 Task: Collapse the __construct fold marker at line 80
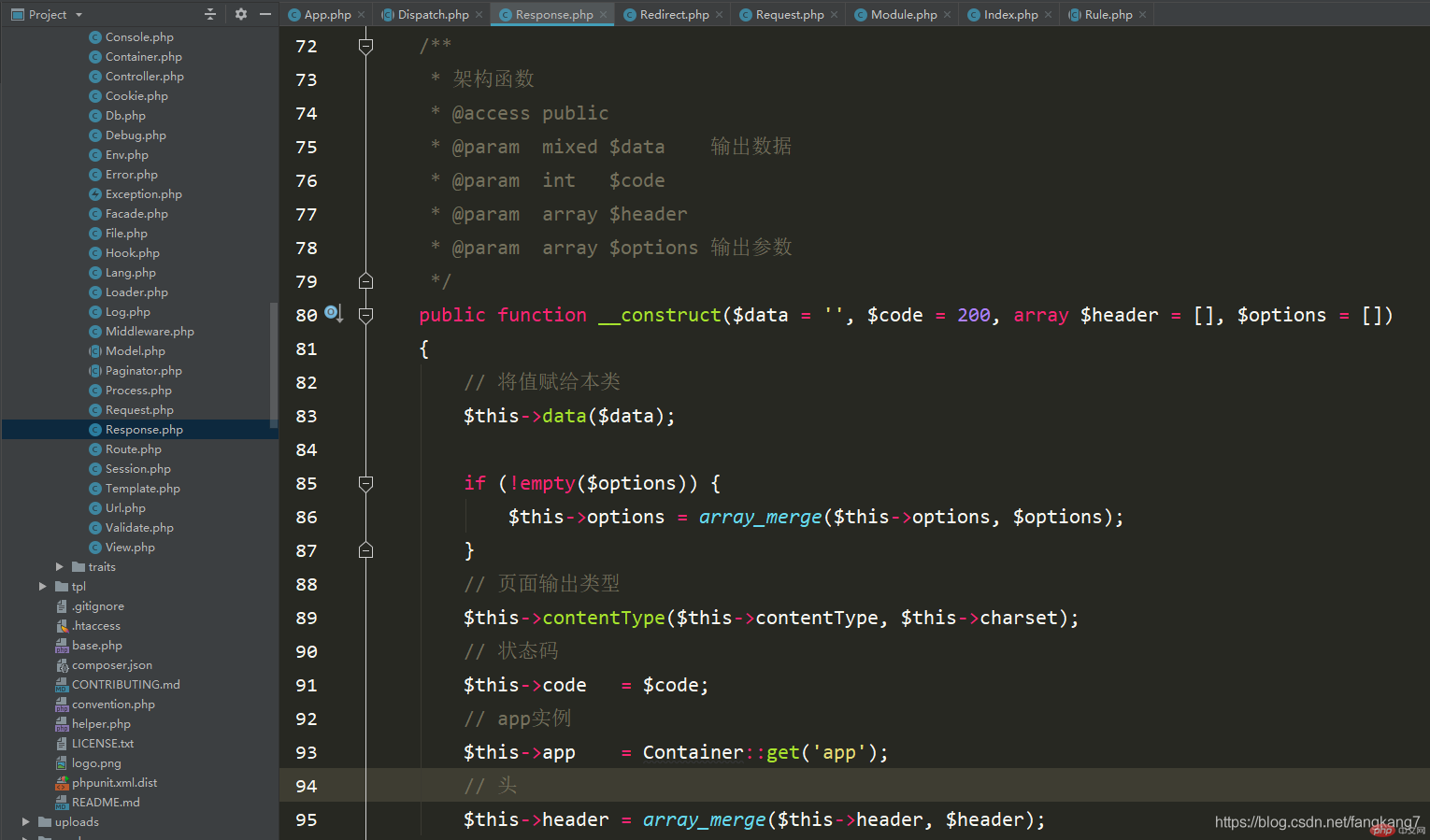tap(366, 315)
